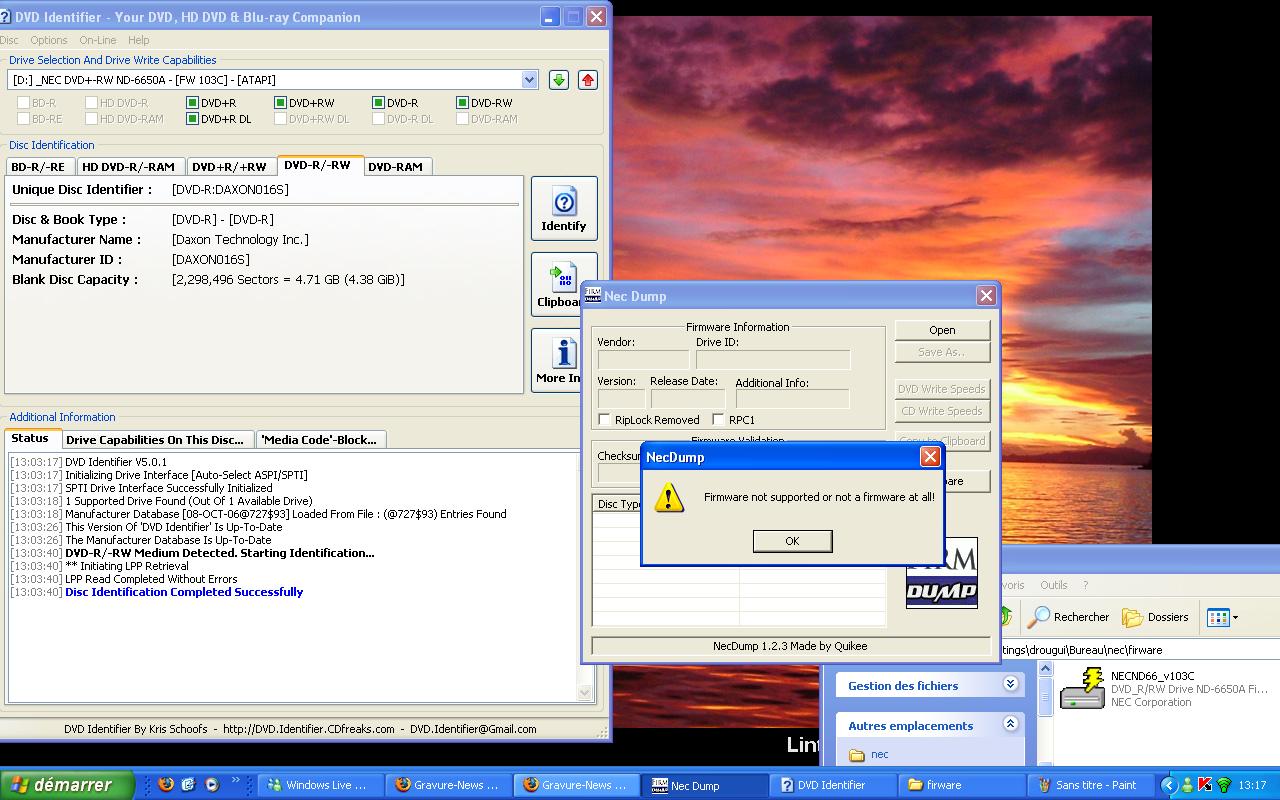Toggle the HD DVD-R checkbox
This screenshot has height=800, width=1280.
[91, 103]
